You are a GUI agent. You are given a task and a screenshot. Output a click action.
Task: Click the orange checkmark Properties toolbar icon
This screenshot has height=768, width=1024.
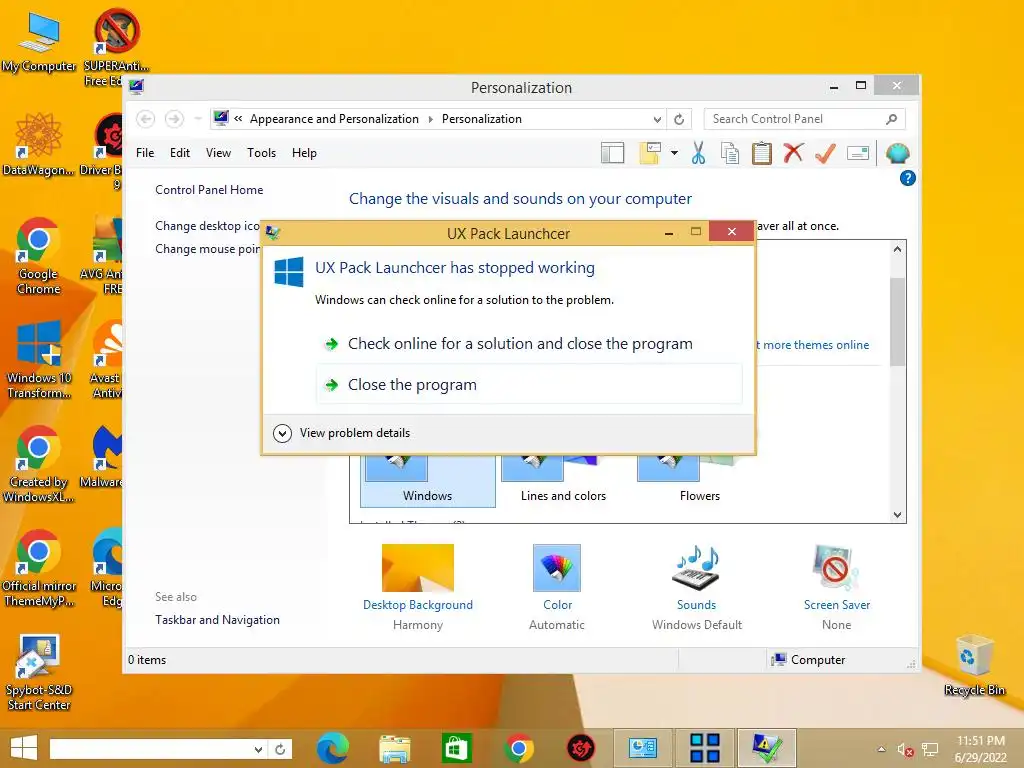[825, 153]
